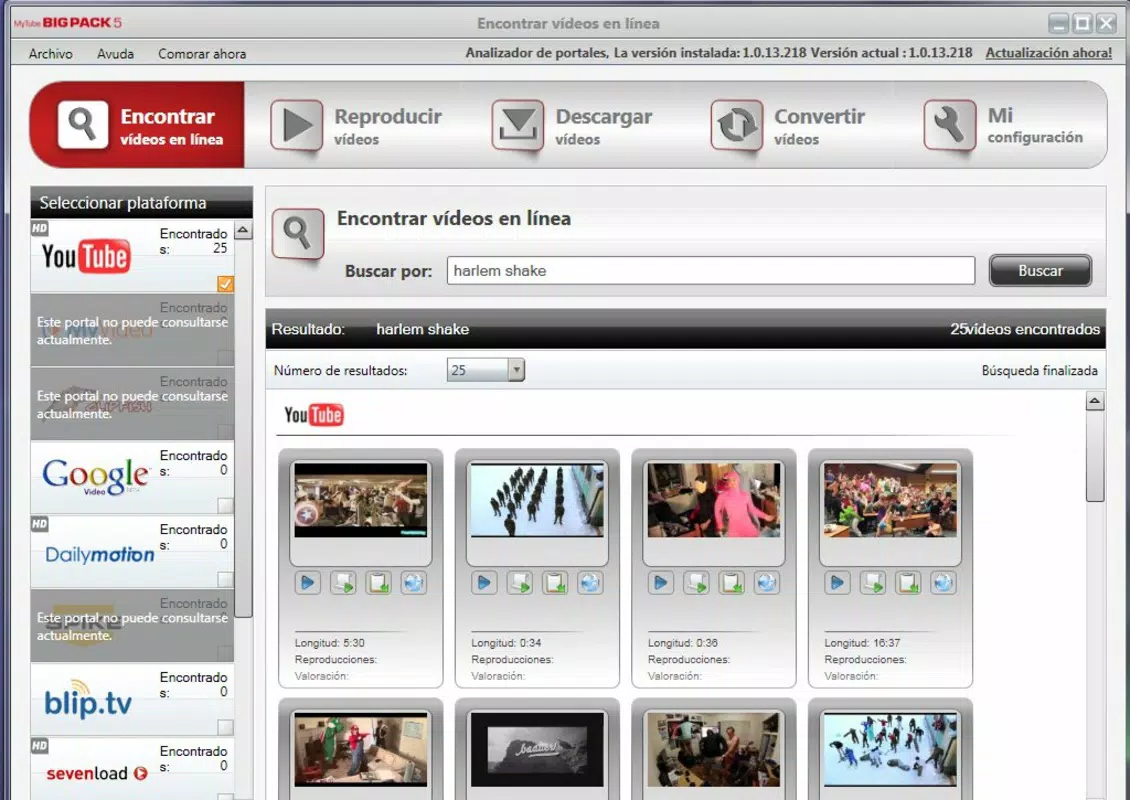Open the Mi configuración tab

point(1004,126)
